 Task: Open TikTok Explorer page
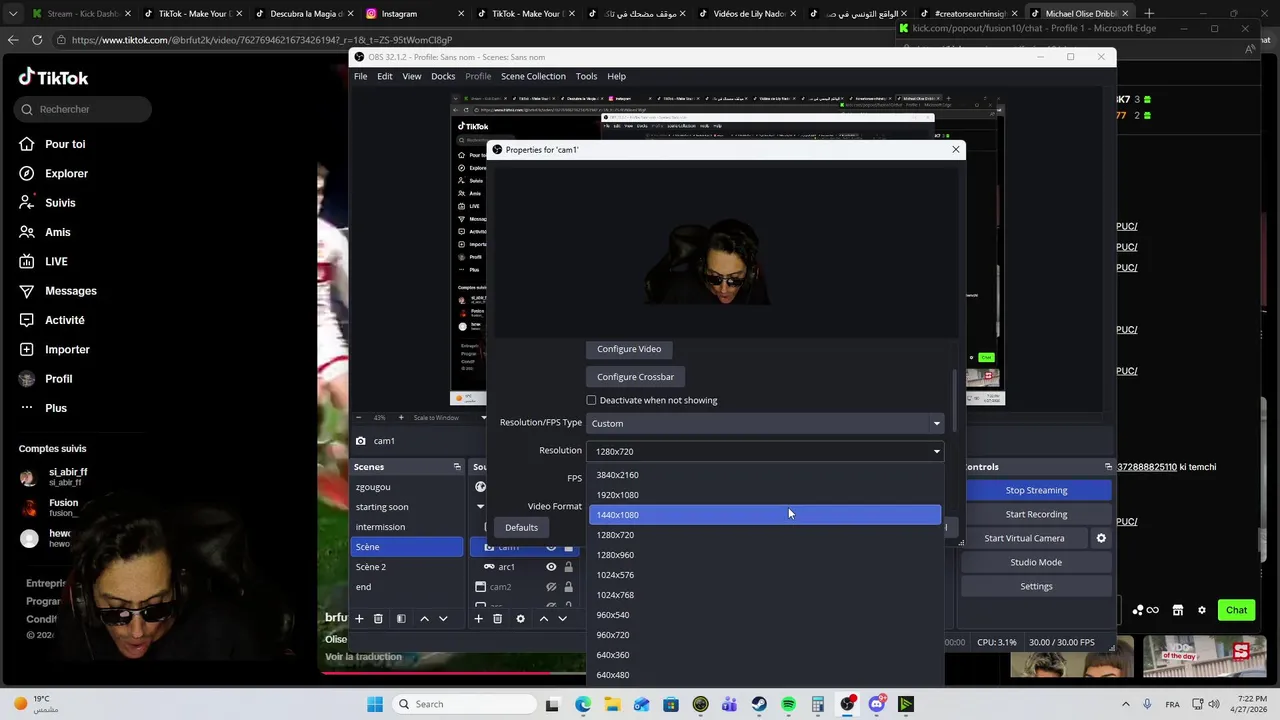point(54,173)
